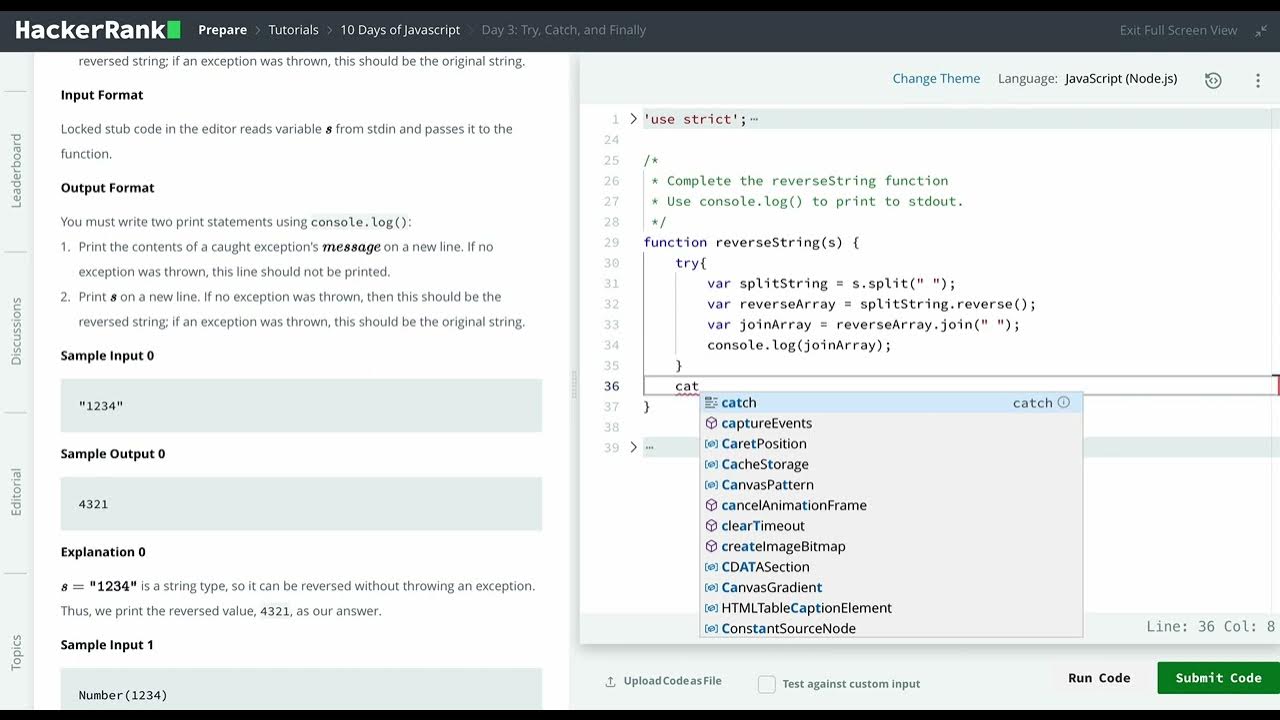The height and width of the screenshot is (720, 1280).
Task: Click Change Theme
Action: click(x=936, y=79)
